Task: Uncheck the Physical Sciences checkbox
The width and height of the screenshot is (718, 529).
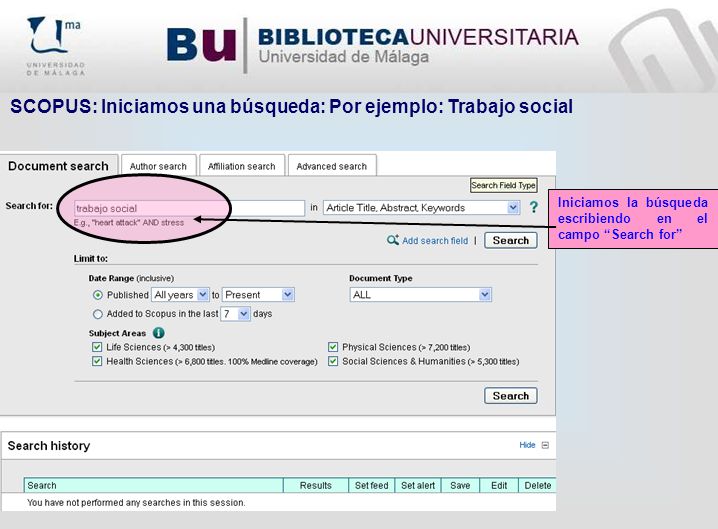Action: click(x=333, y=347)
